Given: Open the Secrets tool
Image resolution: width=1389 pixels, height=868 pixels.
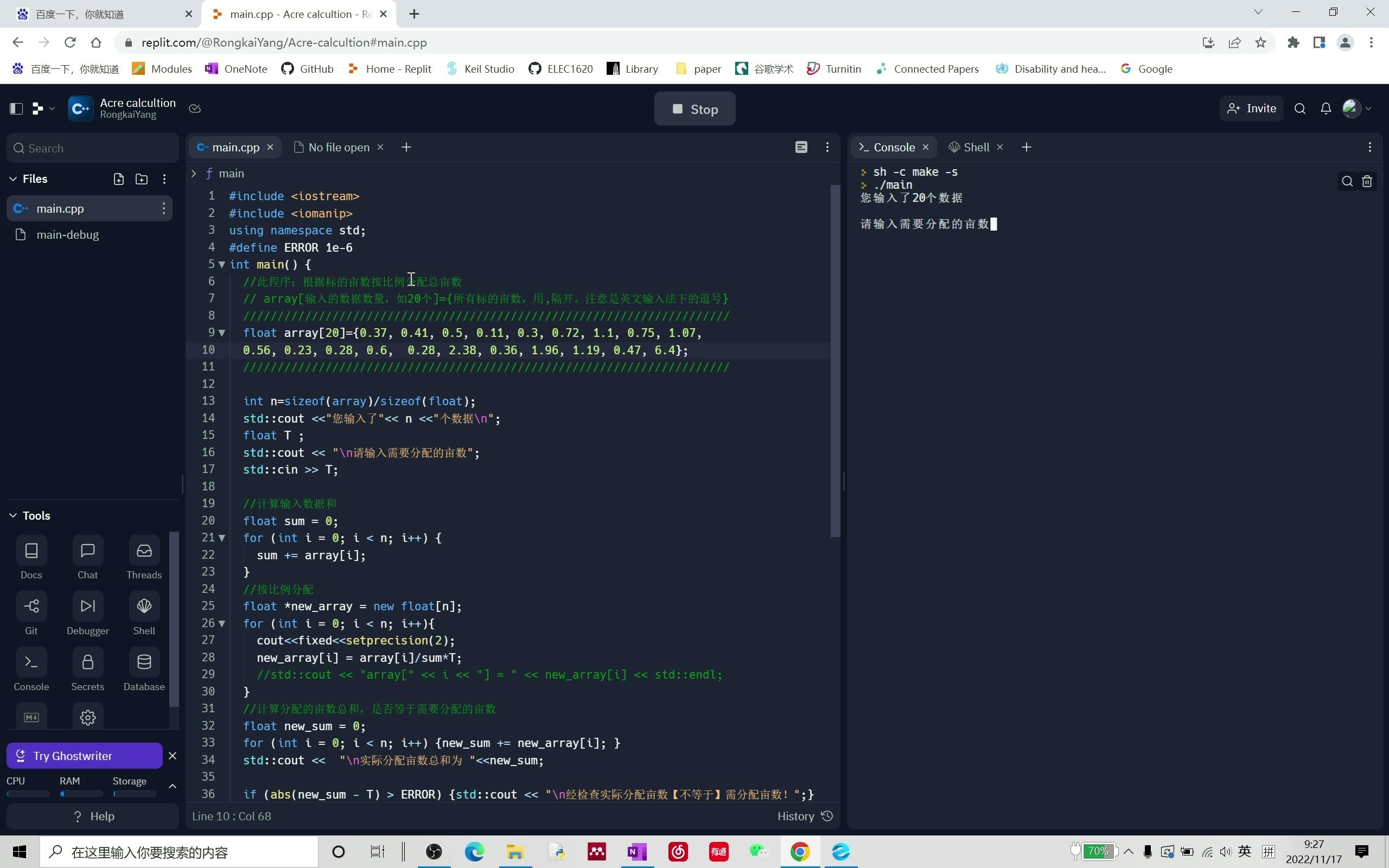Looking at the screenshot, I should coord(87,663).
